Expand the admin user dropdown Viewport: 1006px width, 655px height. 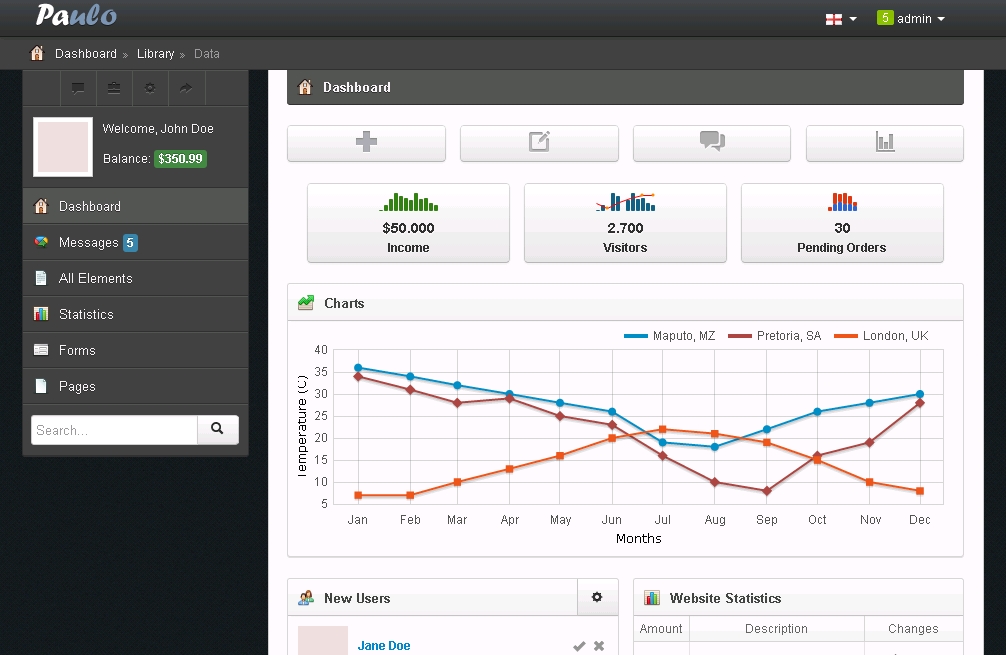[911, 19]
